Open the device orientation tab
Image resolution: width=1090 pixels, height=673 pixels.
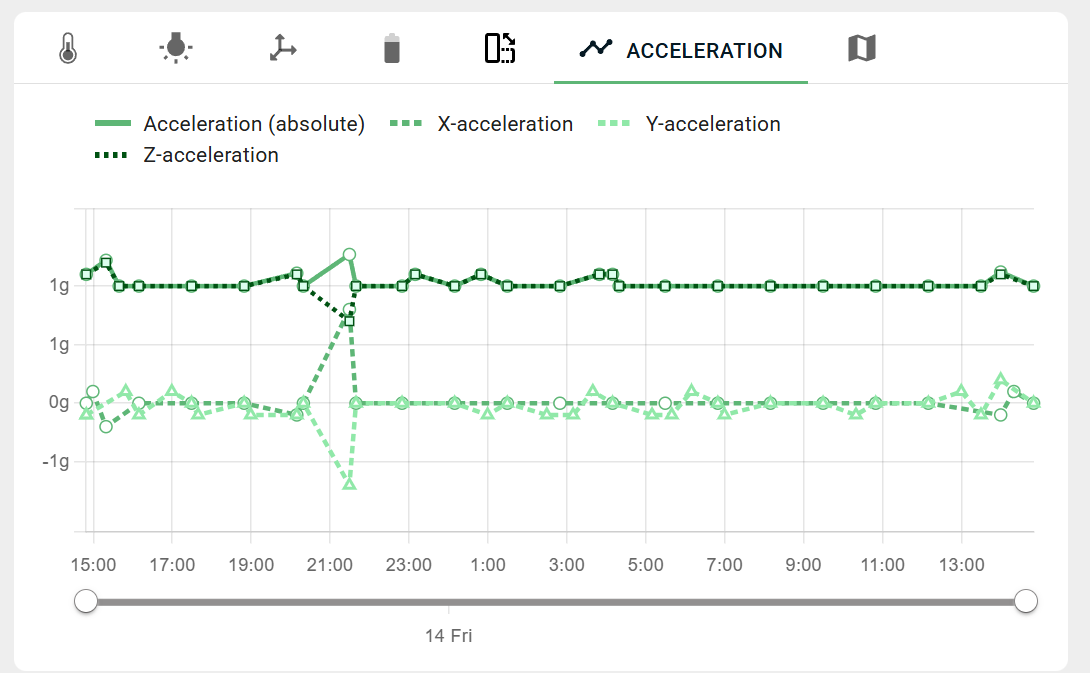point(498,47)
